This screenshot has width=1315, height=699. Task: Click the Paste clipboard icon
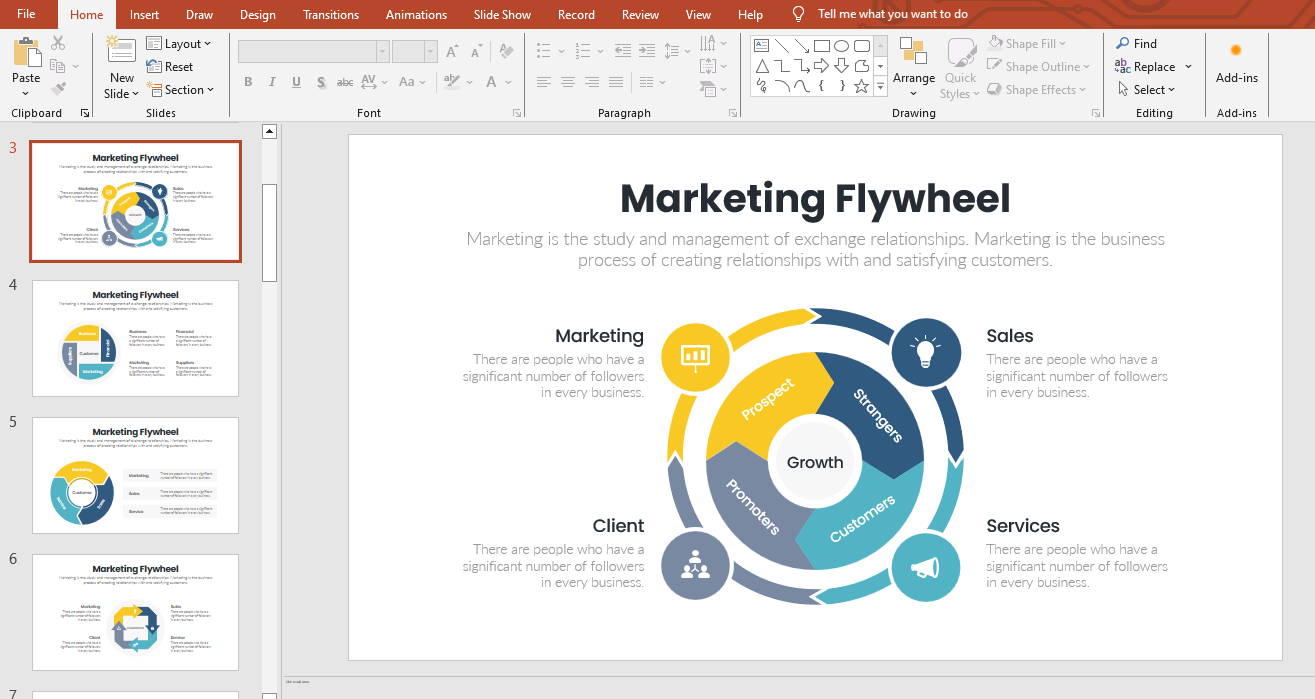tap(27, 53)
